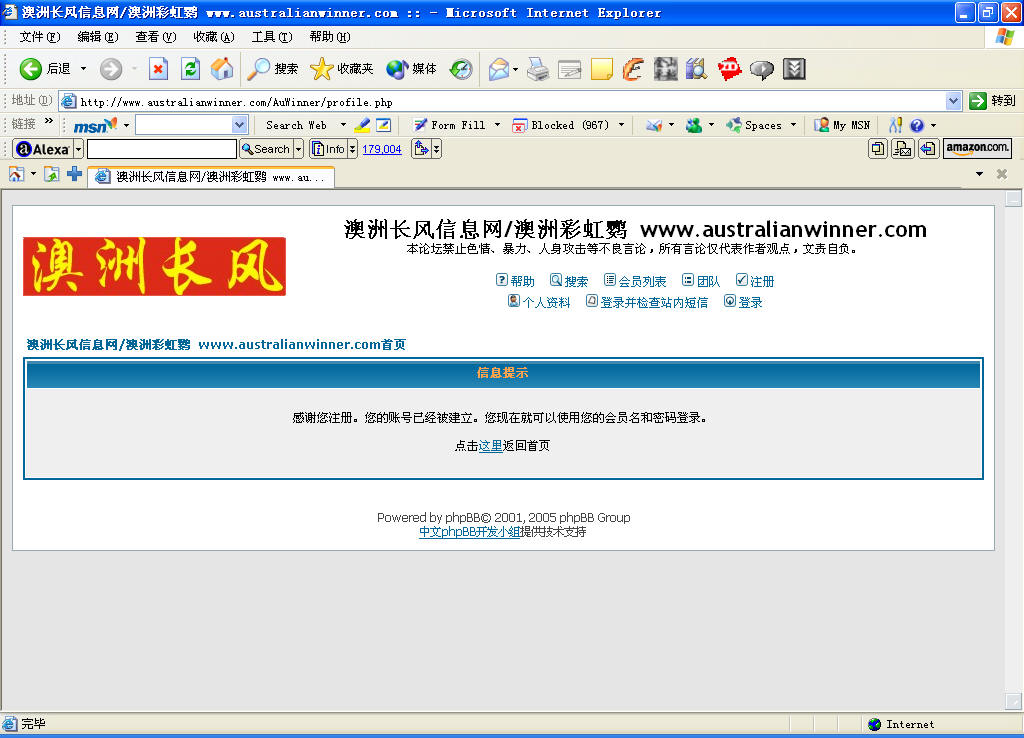Open the 收藏(A) menu
The width and height of the screenshot is (1024, 738).
[214, 37]
